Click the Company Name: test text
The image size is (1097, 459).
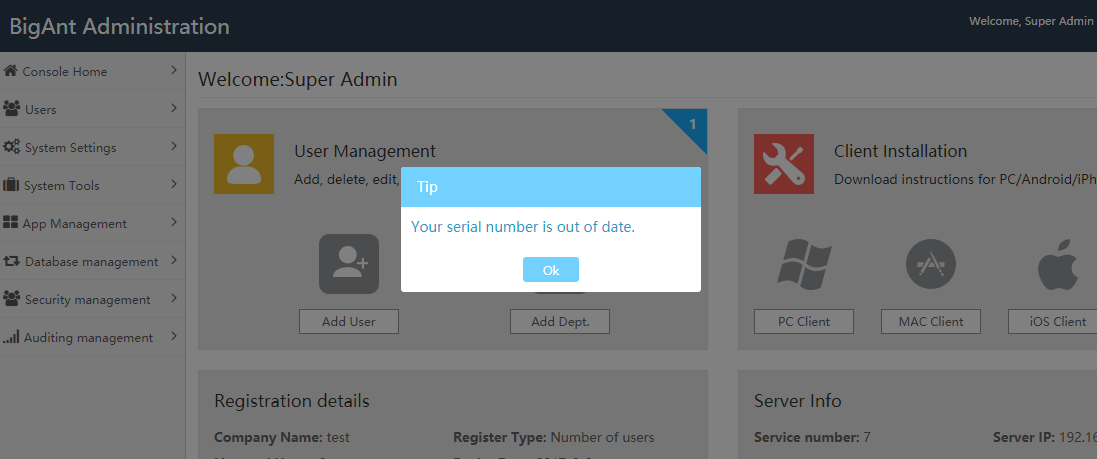click(x=282, y=438)
